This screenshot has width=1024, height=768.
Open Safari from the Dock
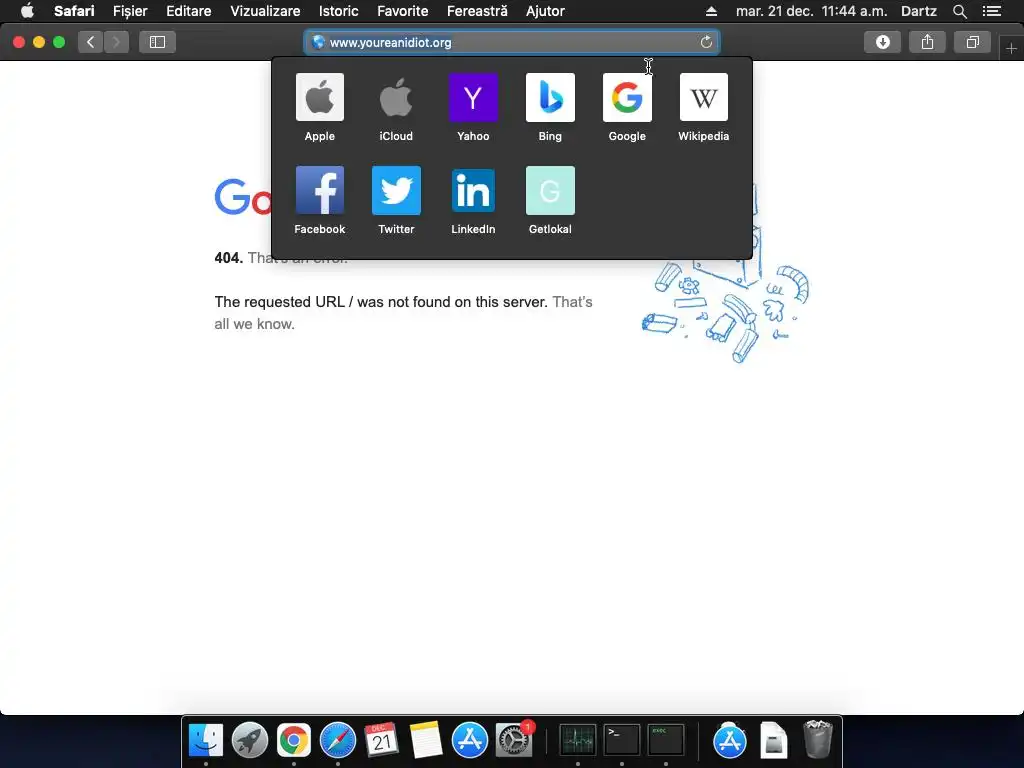coord(338,741)
